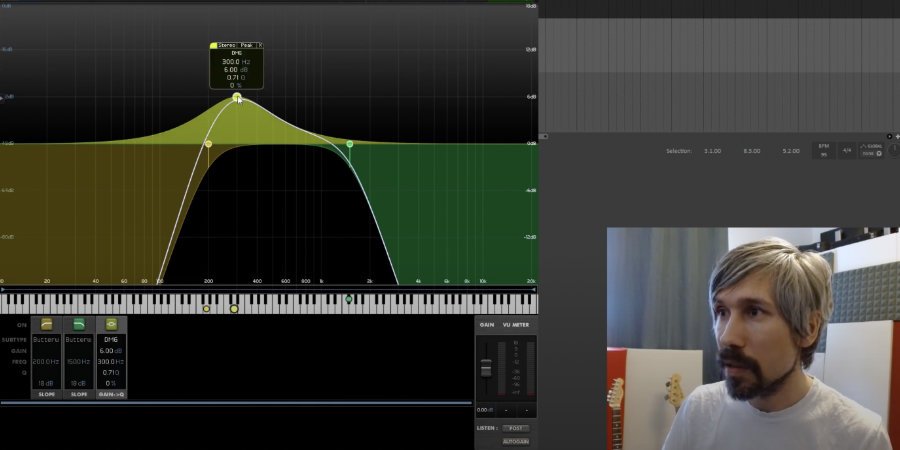This screenshot has height=450, width=900.
Task: Toggle the low-pass band ON icon
Action: coord(79,324)
